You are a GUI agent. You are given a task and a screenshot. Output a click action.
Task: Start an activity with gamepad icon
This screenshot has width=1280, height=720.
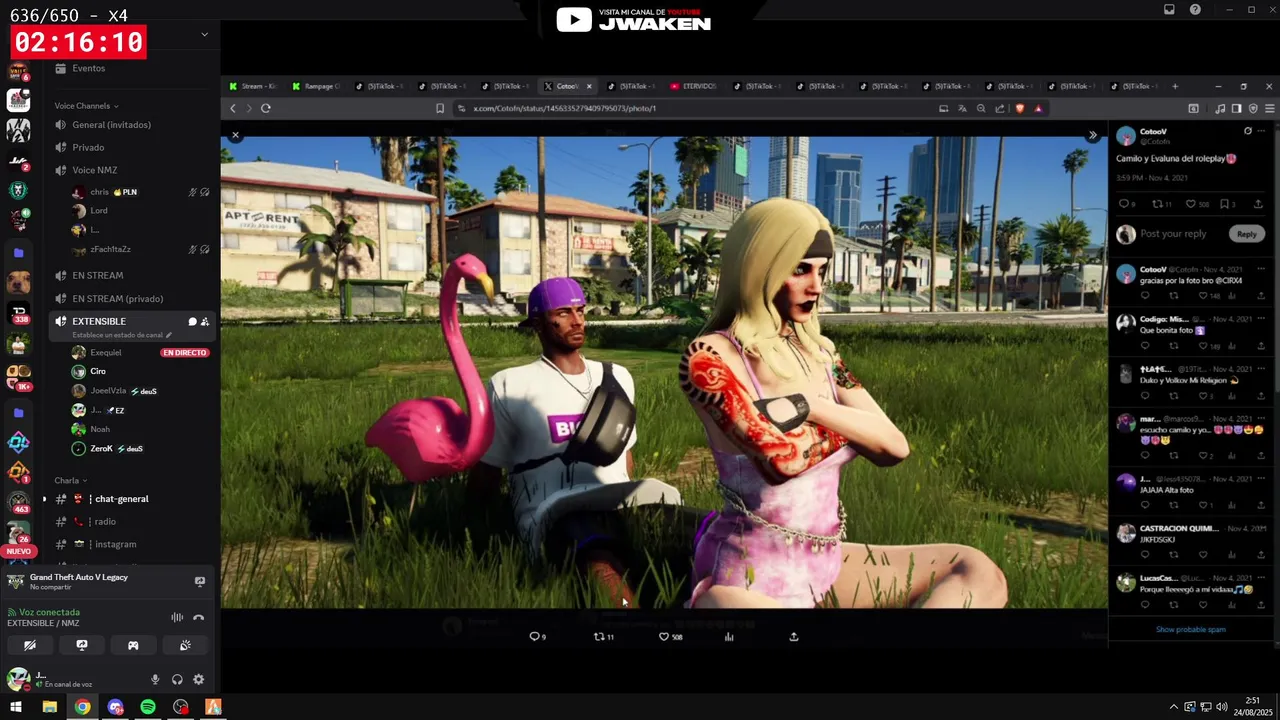pyautogui.click(x=133, y=646)
